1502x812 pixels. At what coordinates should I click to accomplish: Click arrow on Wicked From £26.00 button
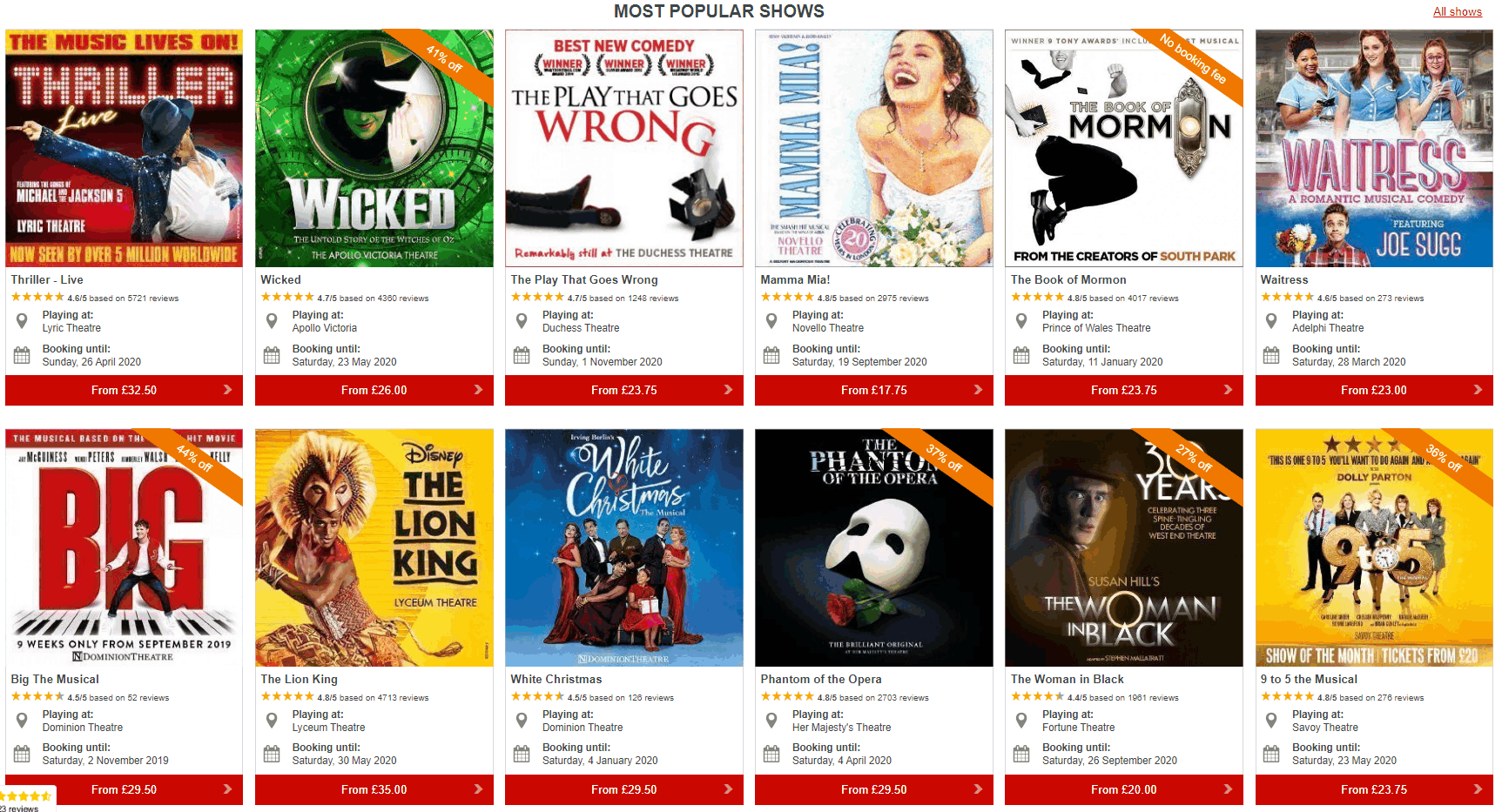coord(478,390)
